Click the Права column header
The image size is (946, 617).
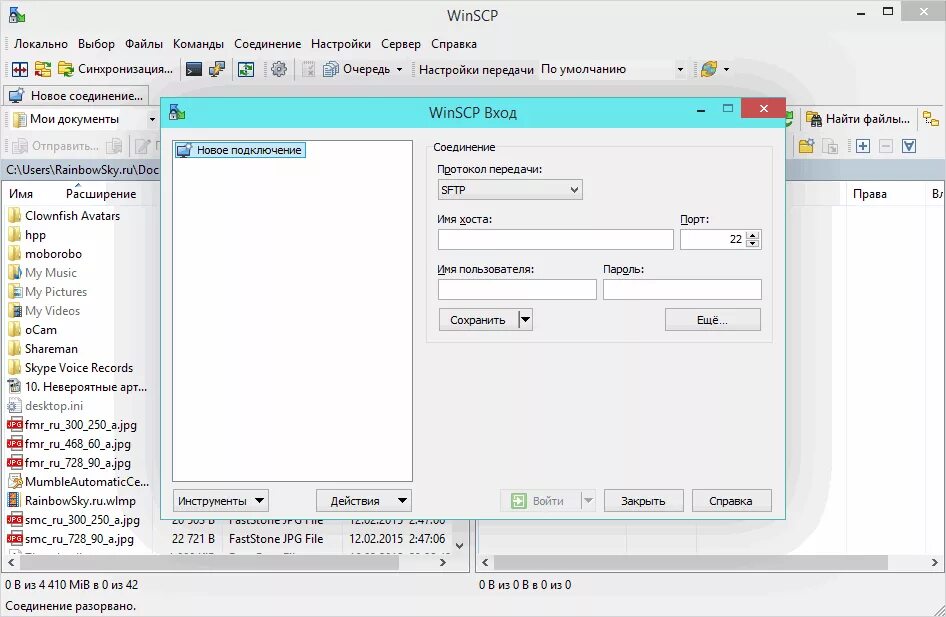[869, 194]
